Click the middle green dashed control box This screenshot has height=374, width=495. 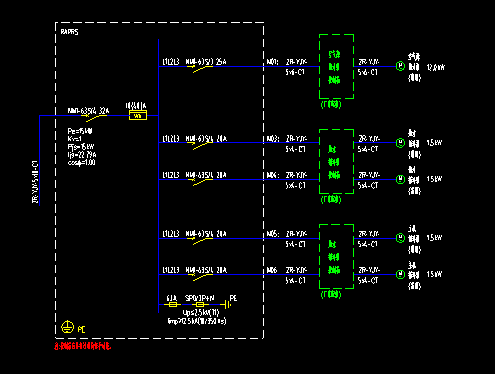pos(336,161)
